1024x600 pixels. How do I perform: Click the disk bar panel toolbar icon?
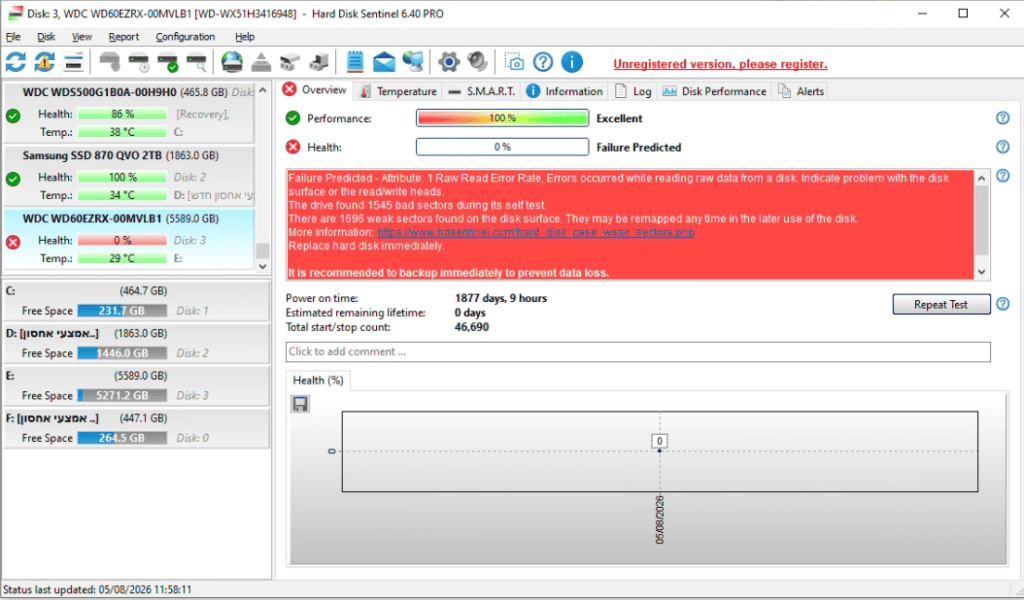73,62
